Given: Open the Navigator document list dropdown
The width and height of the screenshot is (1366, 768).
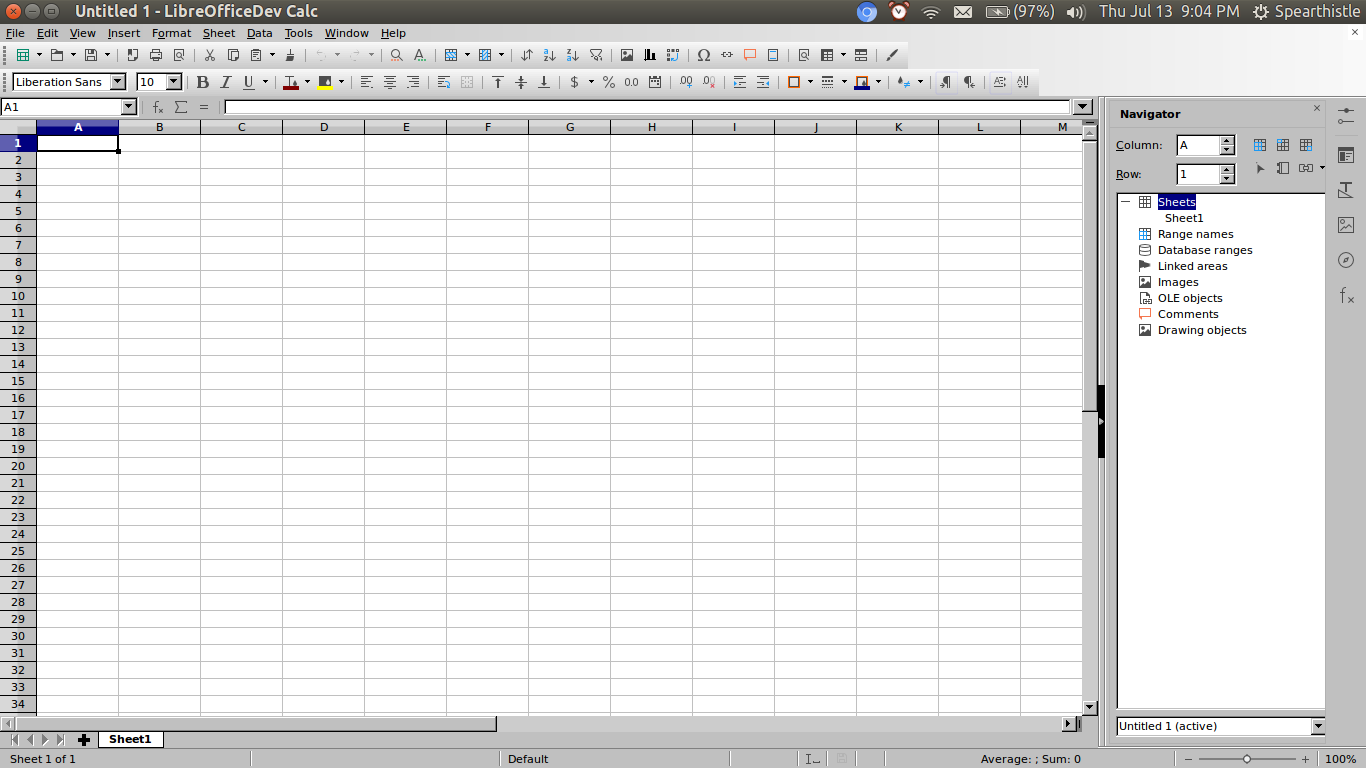Looking at the screenshot, I should (1318, 726).
